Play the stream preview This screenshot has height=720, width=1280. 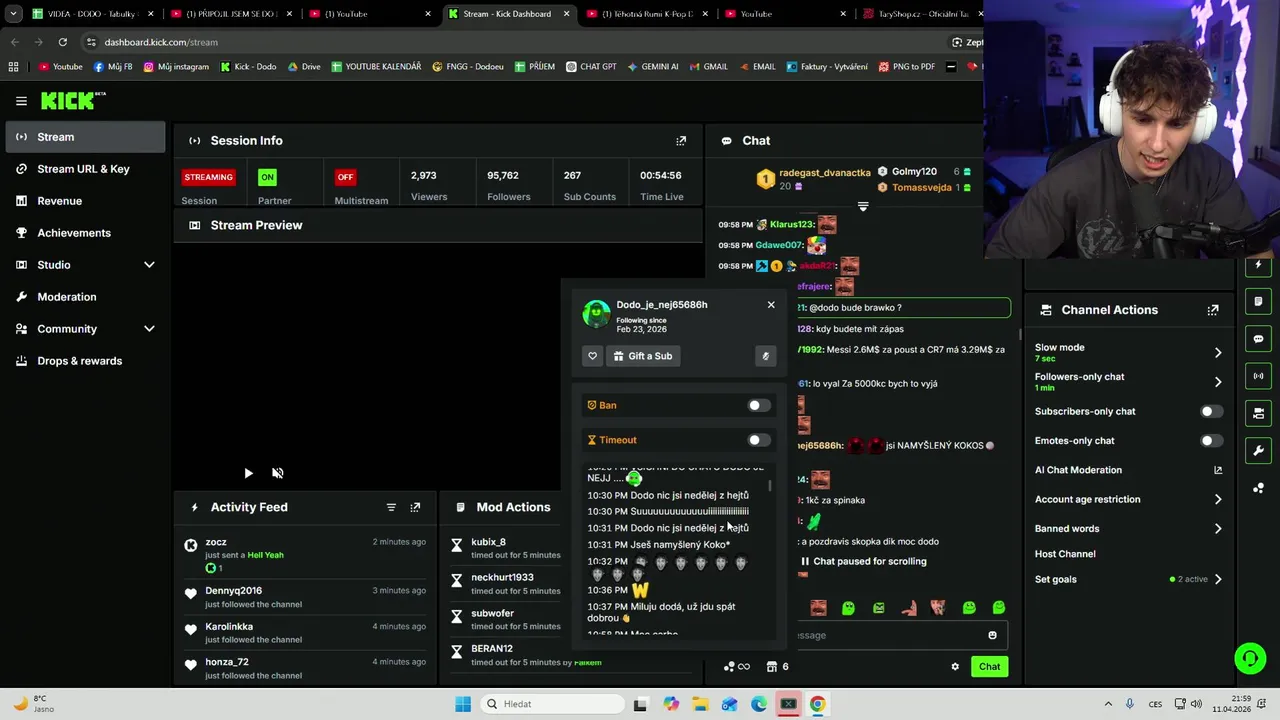pos(248,473)
